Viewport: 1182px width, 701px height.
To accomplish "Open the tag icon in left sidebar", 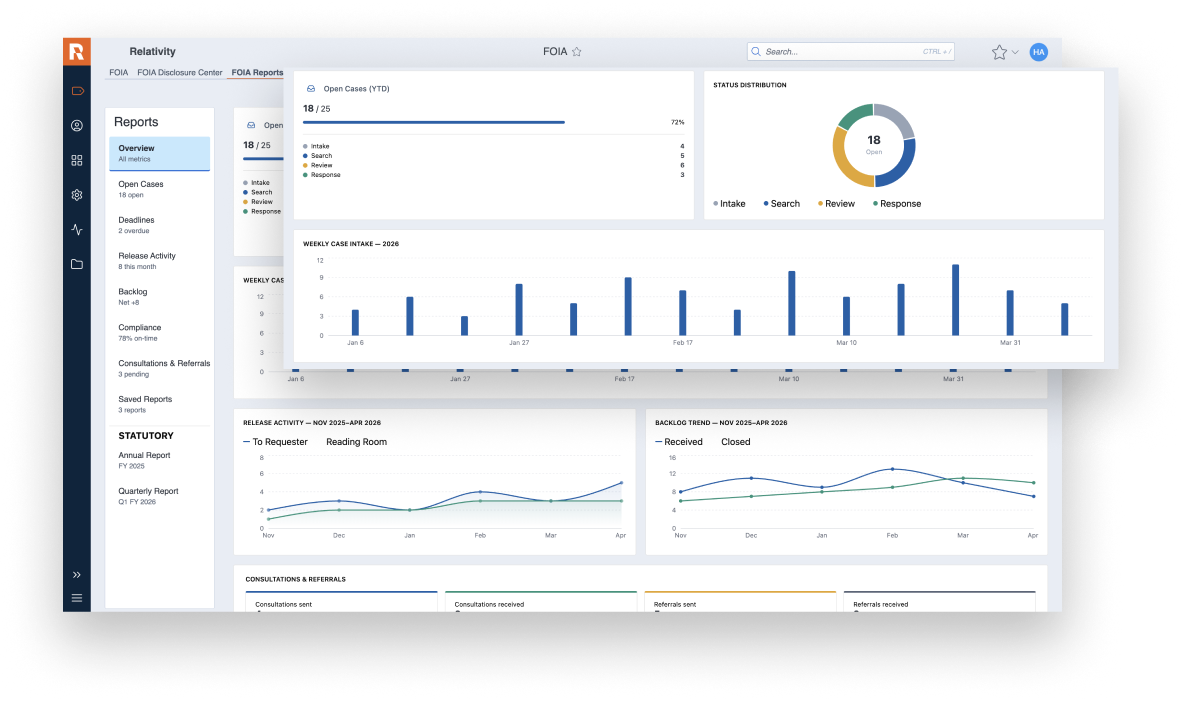I will (77, 91).
